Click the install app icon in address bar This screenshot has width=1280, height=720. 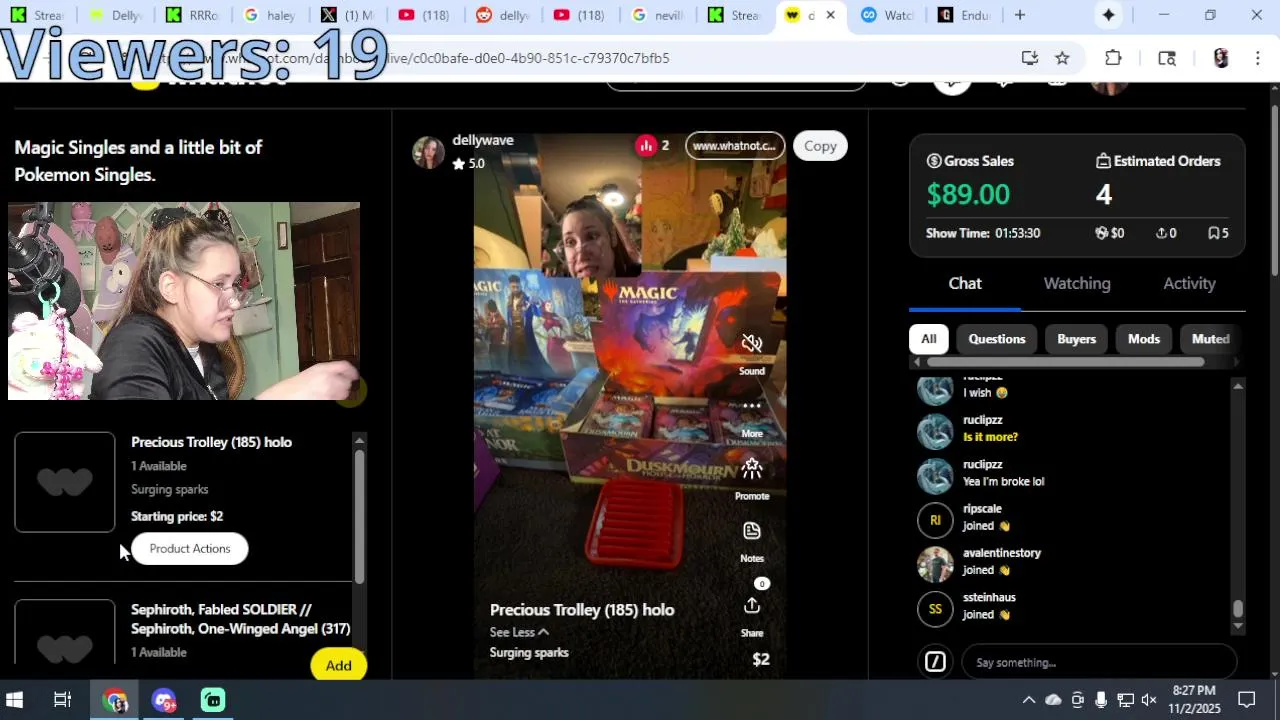(1029, 58)
